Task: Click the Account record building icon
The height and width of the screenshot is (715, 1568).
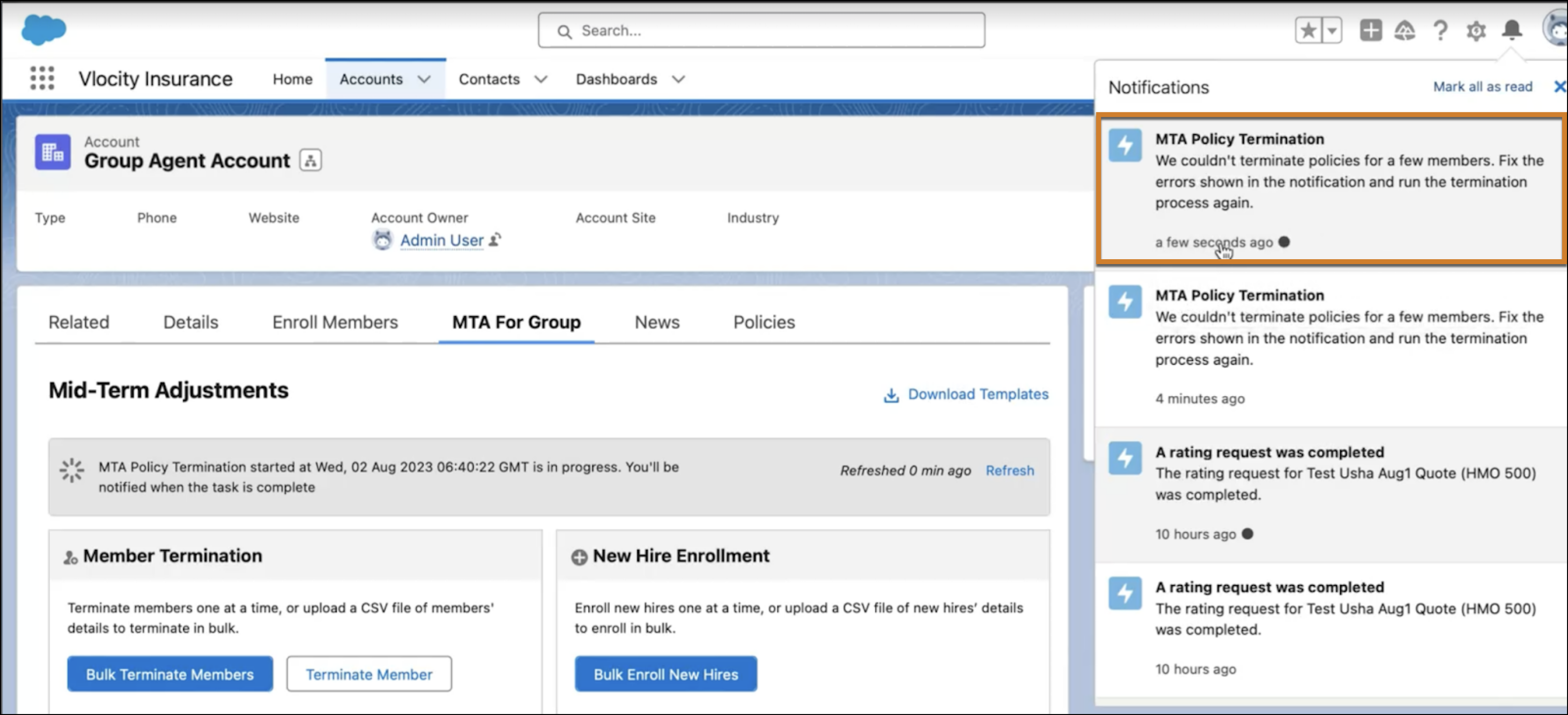Action: click(53, 152)
